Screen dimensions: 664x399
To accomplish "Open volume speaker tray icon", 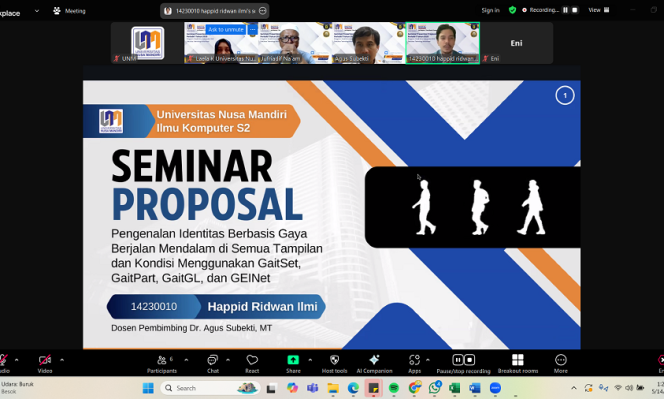I will pos(629,388).
